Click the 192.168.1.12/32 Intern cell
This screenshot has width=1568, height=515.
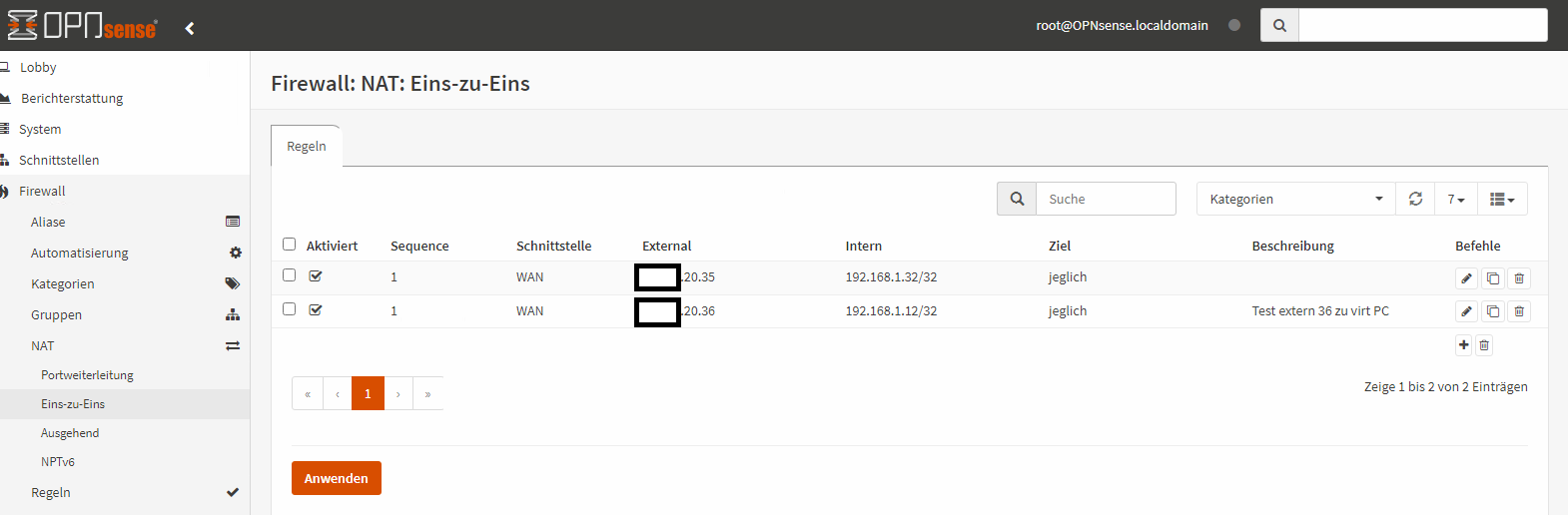(x=891, y=310)
